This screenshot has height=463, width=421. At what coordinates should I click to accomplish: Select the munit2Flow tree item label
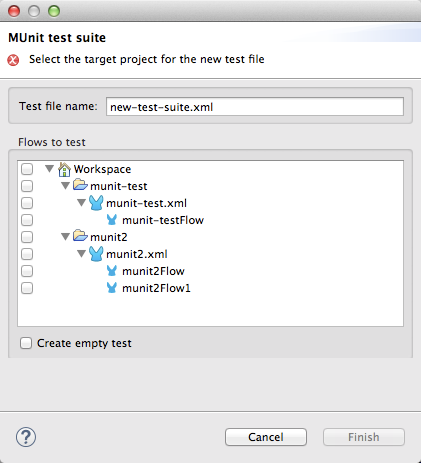tap(153, 271)
